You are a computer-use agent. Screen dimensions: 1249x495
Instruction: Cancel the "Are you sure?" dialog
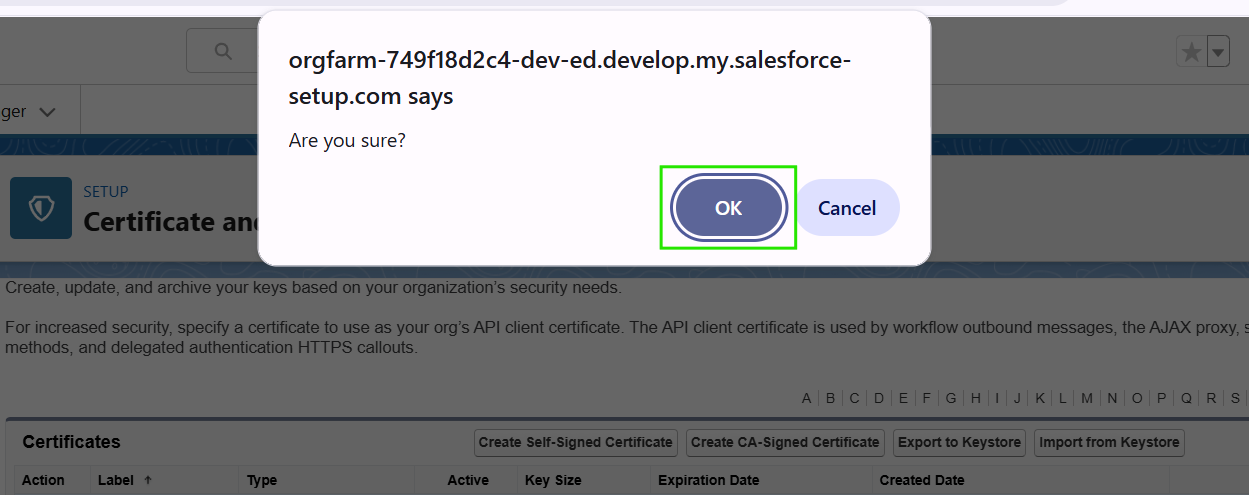click(846, 208)
